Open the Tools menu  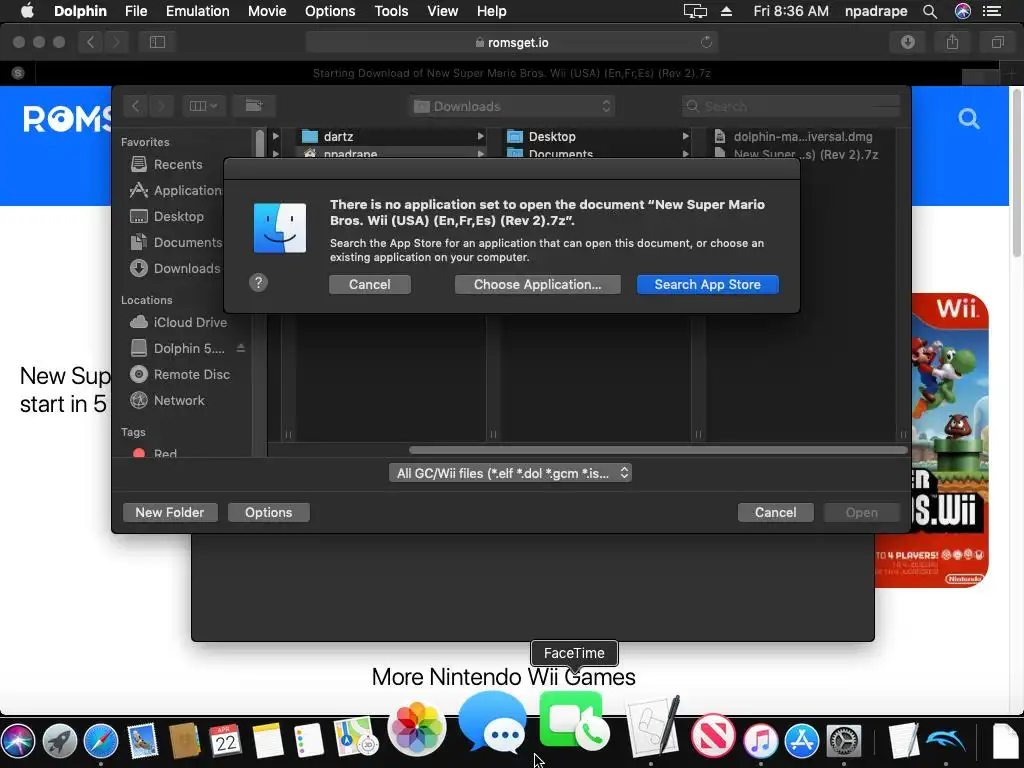pos(391,11)
